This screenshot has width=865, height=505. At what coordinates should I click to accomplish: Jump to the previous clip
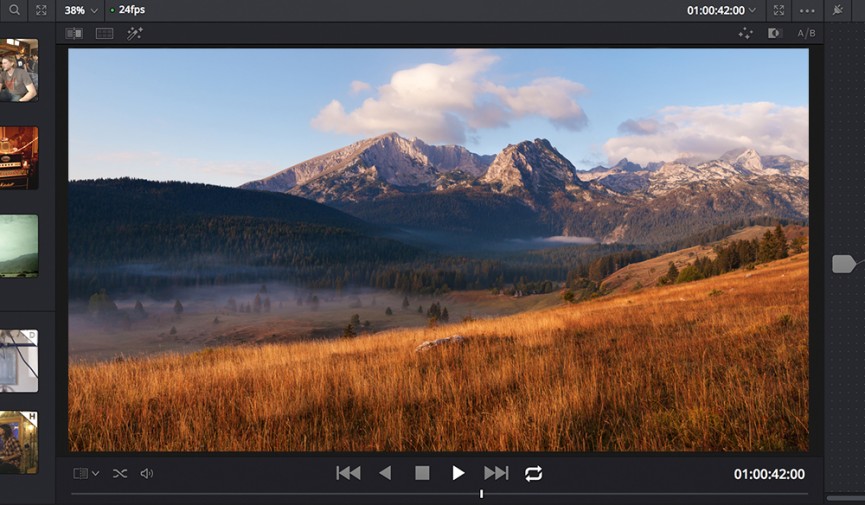348,473
